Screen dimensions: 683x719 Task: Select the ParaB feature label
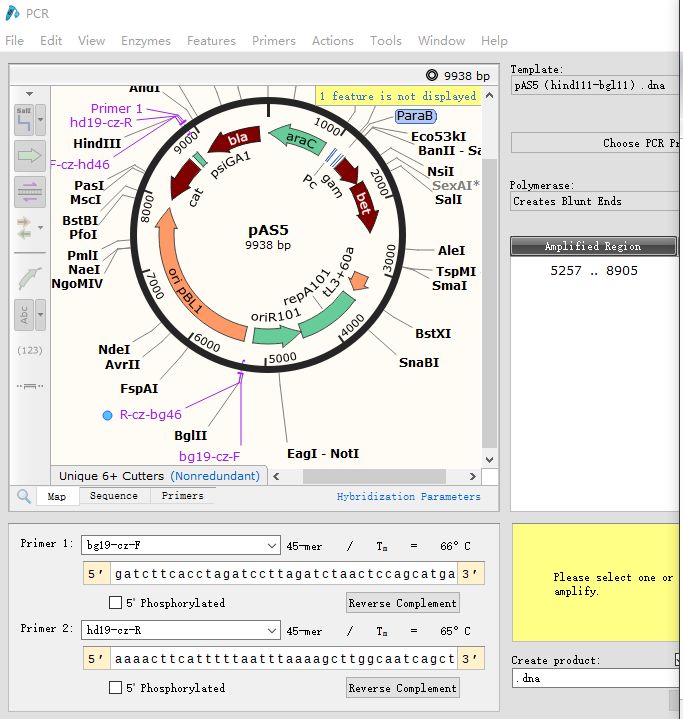tap(415, 116)
